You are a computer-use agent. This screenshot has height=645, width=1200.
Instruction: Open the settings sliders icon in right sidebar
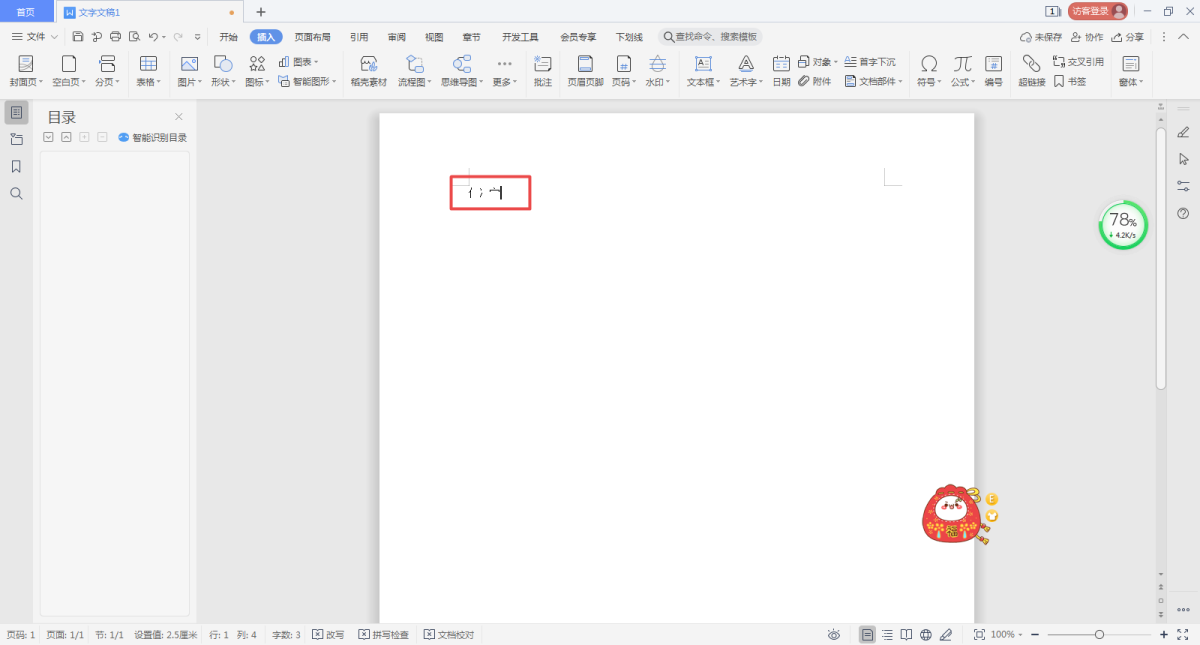click(x=1183, y=186)
